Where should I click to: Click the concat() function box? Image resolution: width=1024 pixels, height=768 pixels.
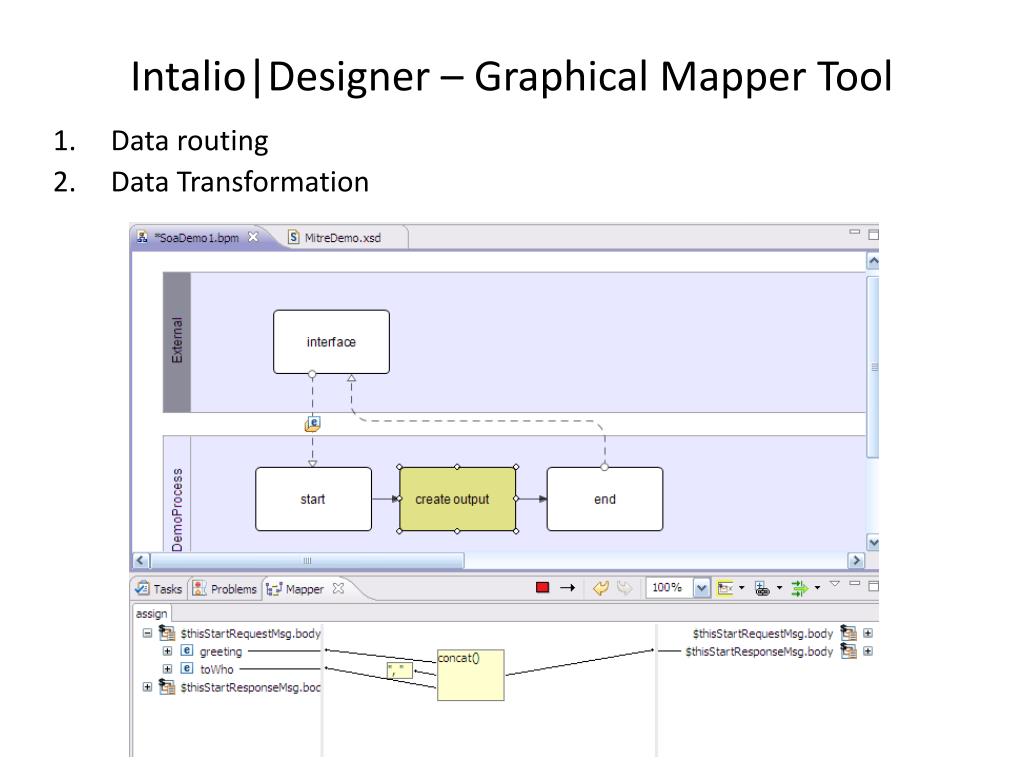470,675
